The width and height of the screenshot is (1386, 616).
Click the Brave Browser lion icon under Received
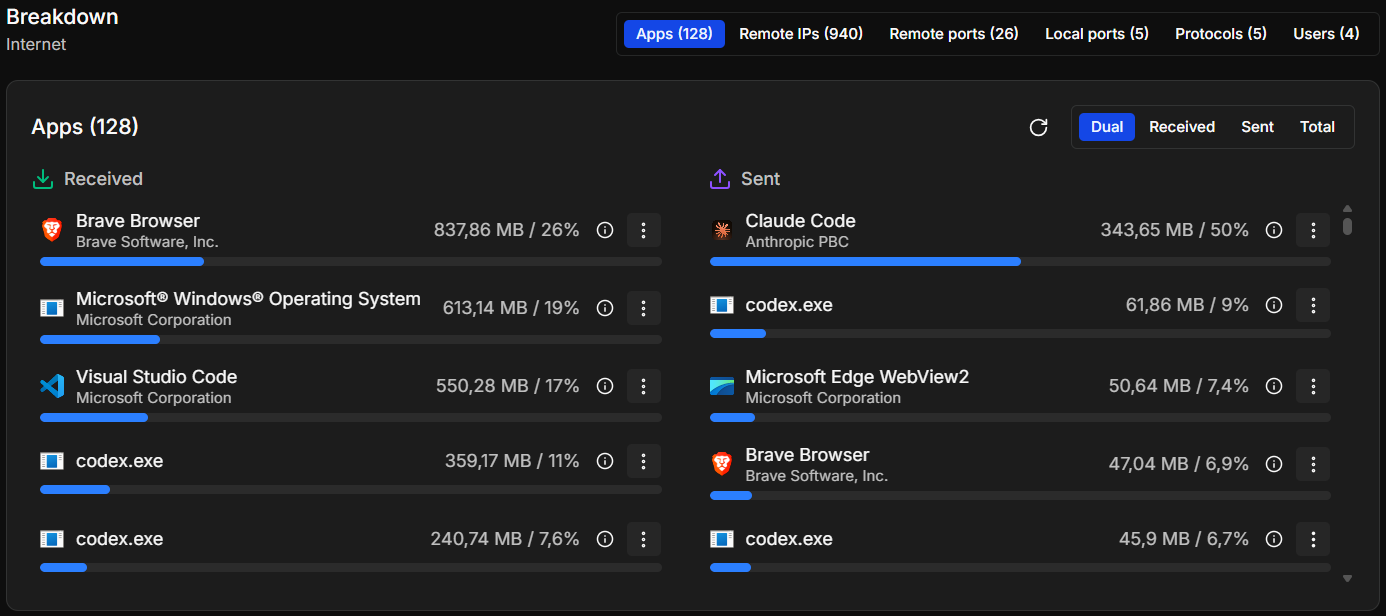pyautogui.click(x=52, y=230)
